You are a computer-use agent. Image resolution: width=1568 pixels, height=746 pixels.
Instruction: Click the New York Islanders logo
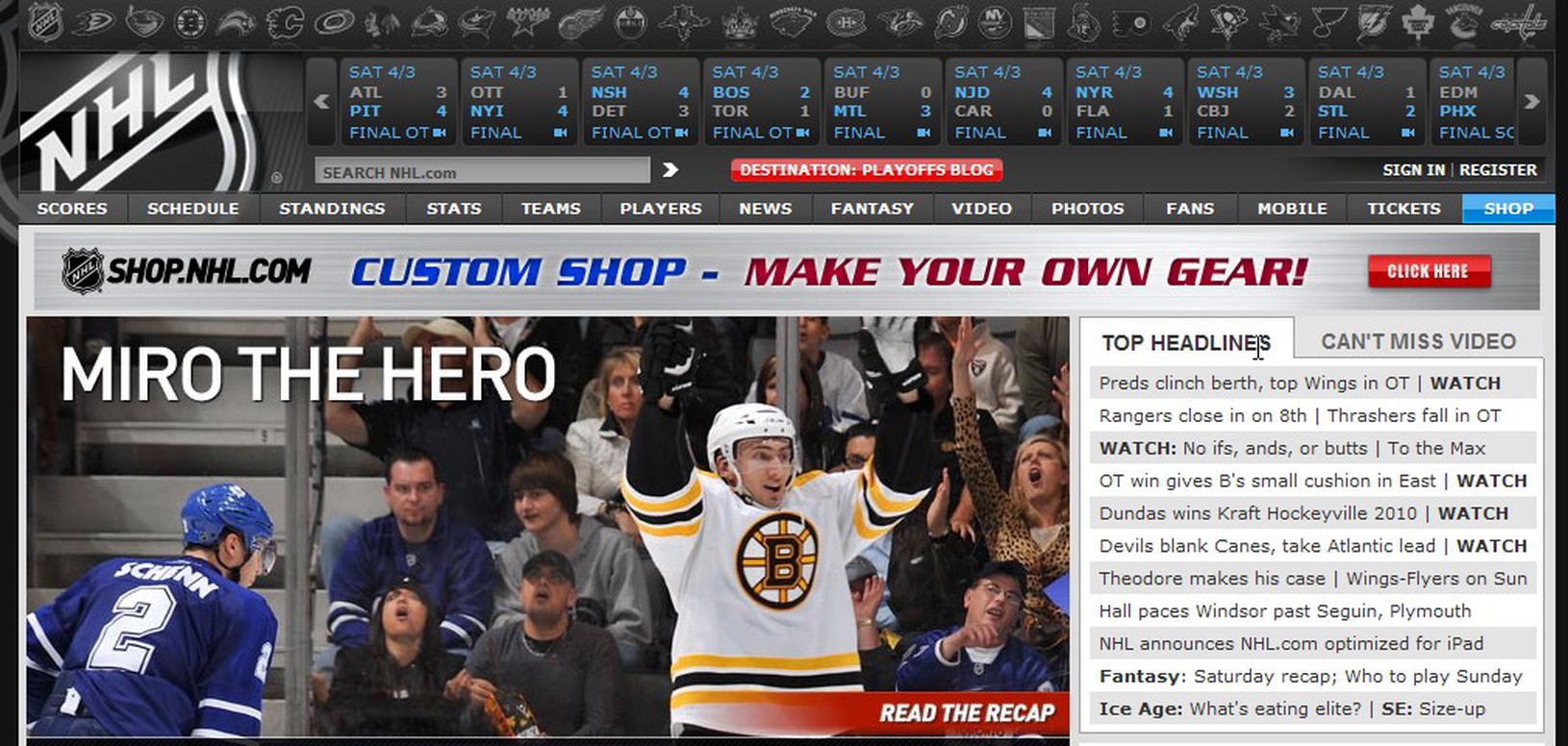pyautogui.click(x=996, y=21)
